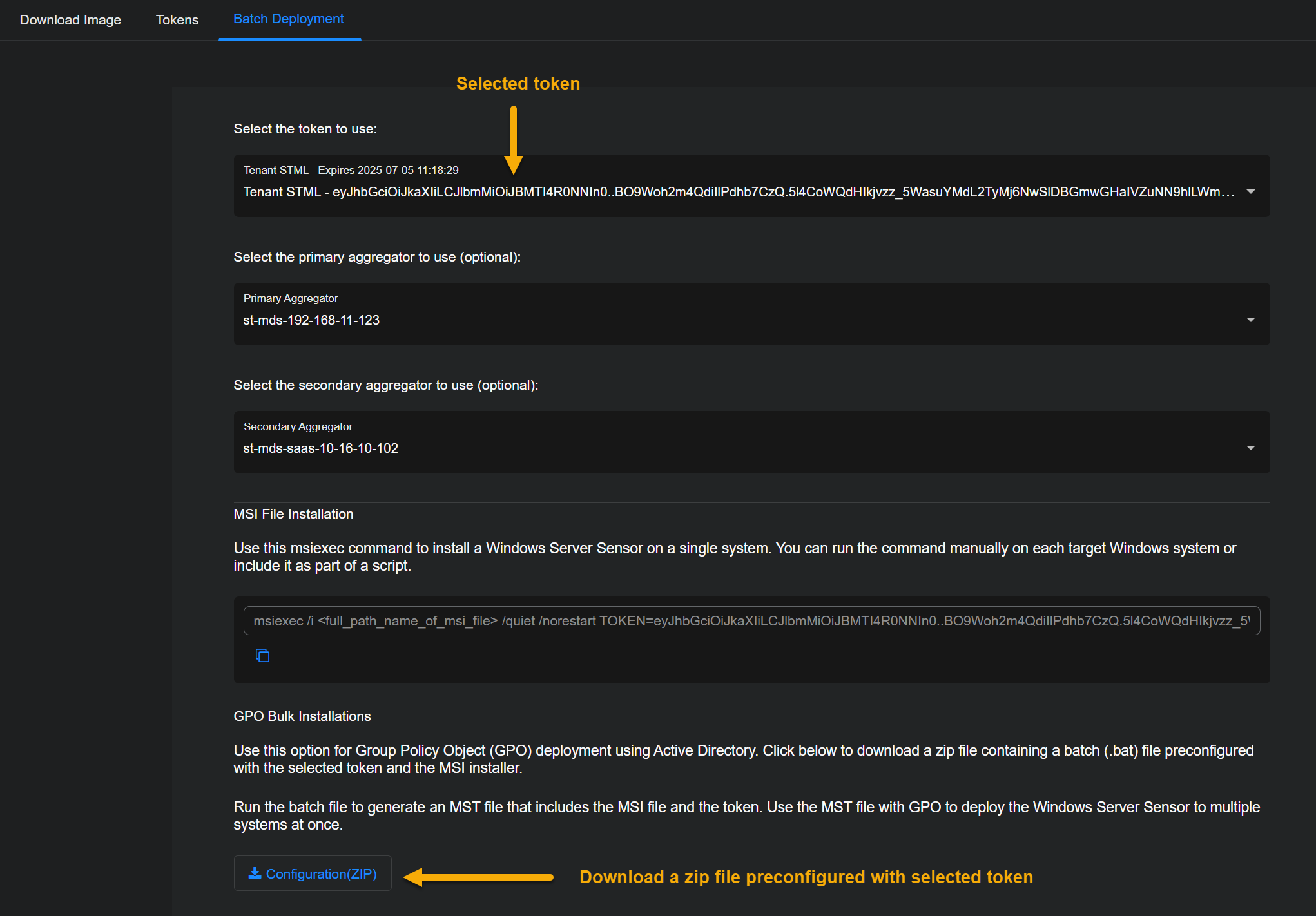This screenshot has height=916, width=1316.
Task: Copy the msiexec command with copy icon
Action: pos(262,656)
